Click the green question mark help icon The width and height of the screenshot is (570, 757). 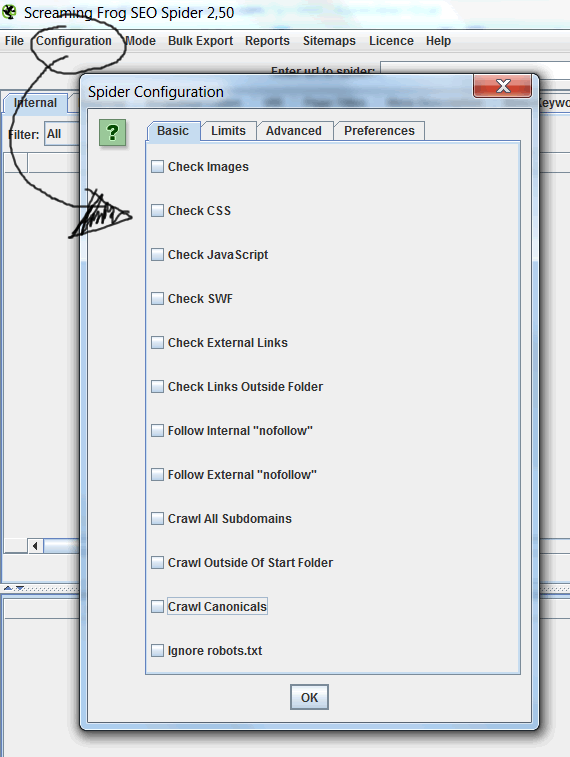click(x=112, y=132)
